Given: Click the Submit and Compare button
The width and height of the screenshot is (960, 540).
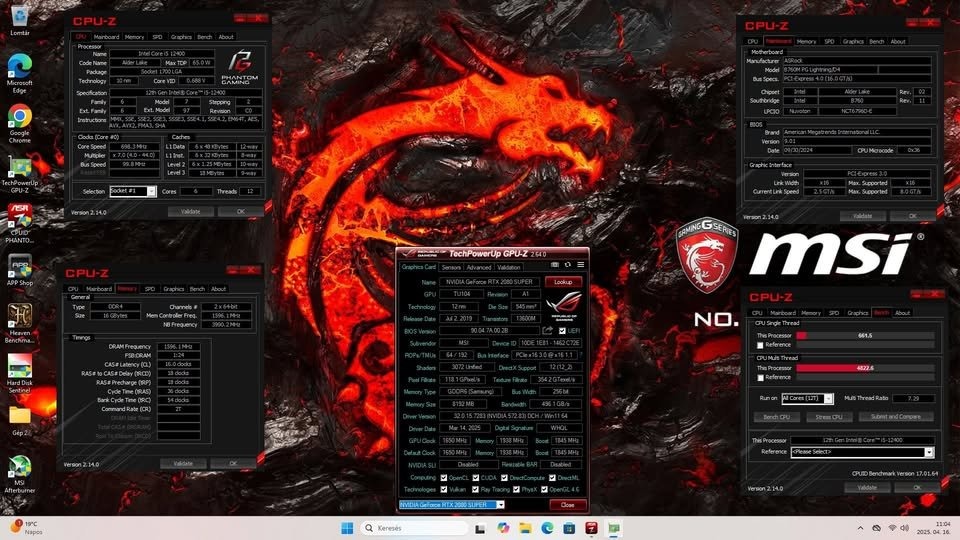Looking at the screenshot, I should point(896,417).
